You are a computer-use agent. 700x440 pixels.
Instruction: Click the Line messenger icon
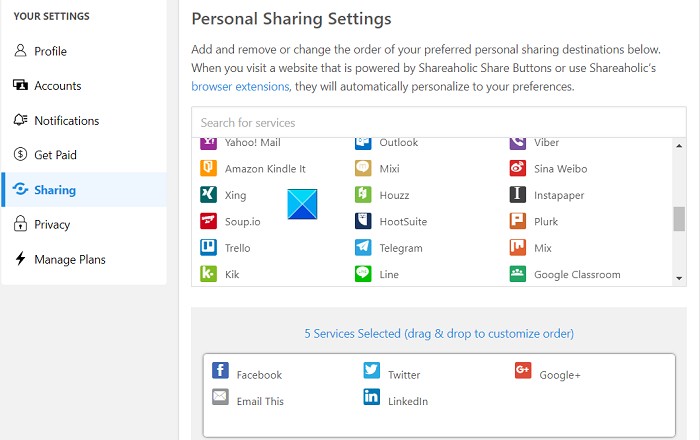(363, 273)
